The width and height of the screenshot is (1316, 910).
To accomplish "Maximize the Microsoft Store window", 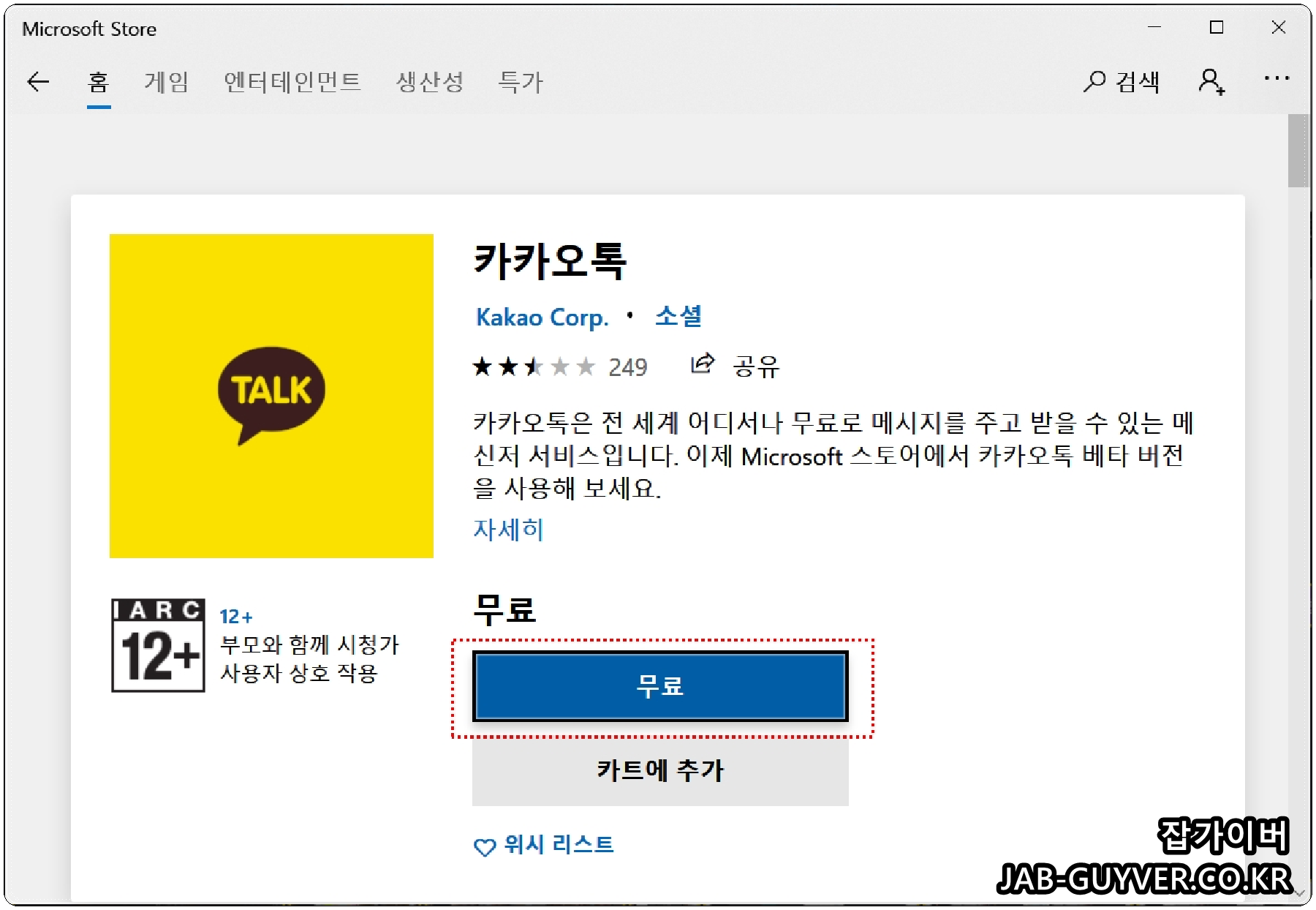I will [1217, 27].
